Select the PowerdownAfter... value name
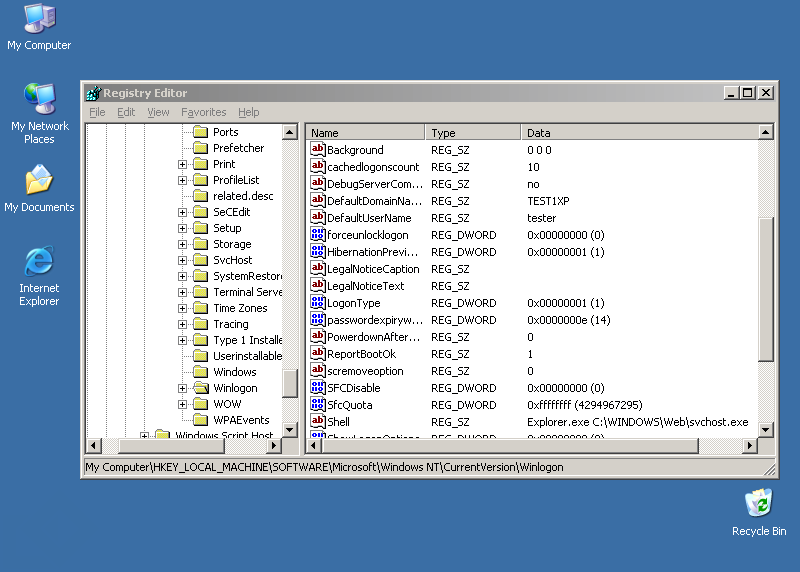This screenshot has width=800, height=572. [374, 337]
